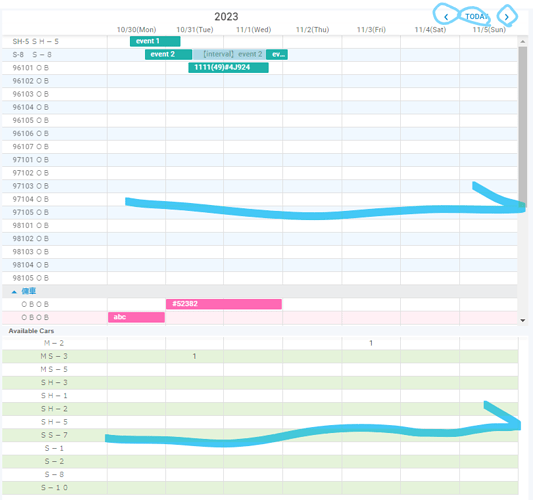The height and width of the screenshot is (500, 533).
Task: Click the count '1' in M – 2 row
Action: (x=371, y=343)
